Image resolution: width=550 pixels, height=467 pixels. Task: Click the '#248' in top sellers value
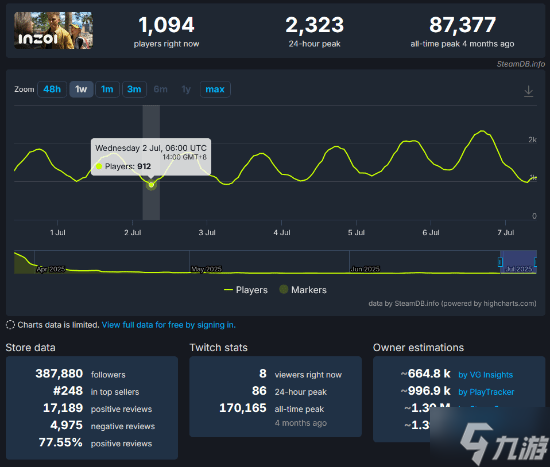click(x=68, y=391)
